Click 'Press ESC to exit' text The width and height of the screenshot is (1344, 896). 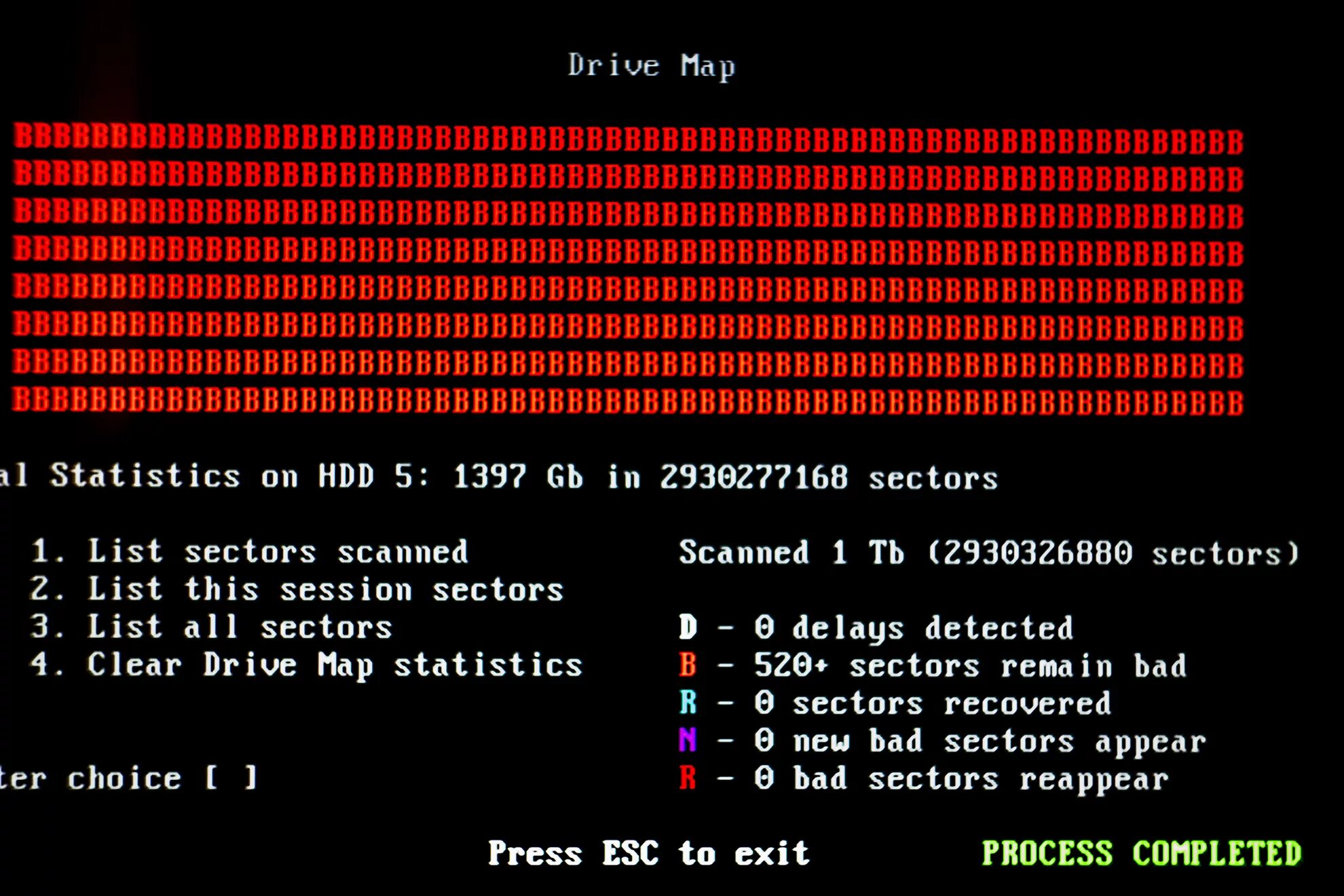(649, 853)
